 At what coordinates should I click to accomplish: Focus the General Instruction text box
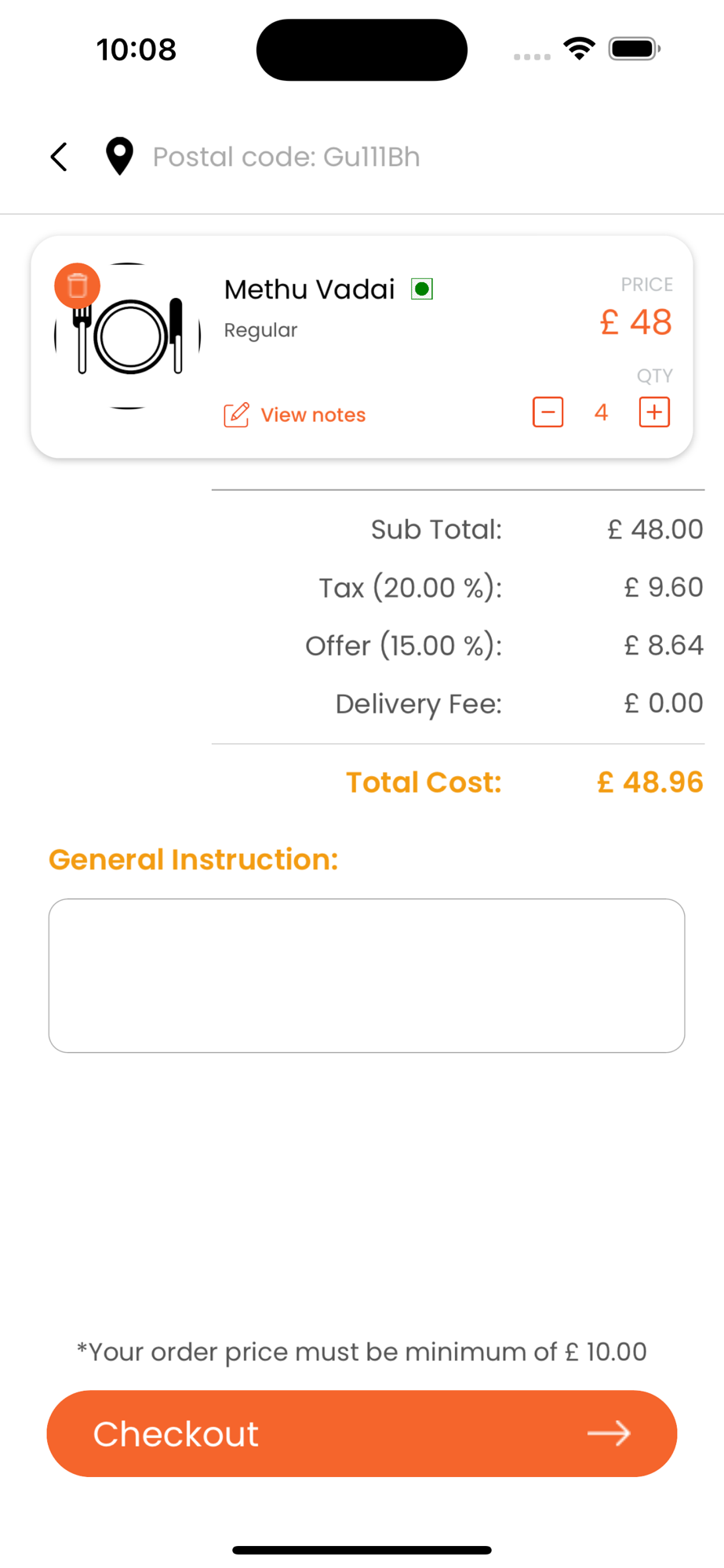pyautogui.click(x=366, y=975)
